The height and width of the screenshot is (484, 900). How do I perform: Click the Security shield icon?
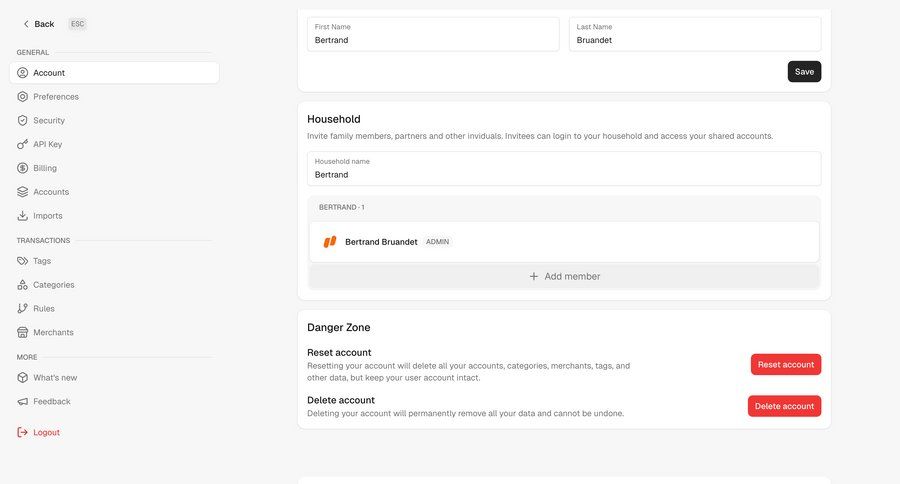tap(22, 121)
